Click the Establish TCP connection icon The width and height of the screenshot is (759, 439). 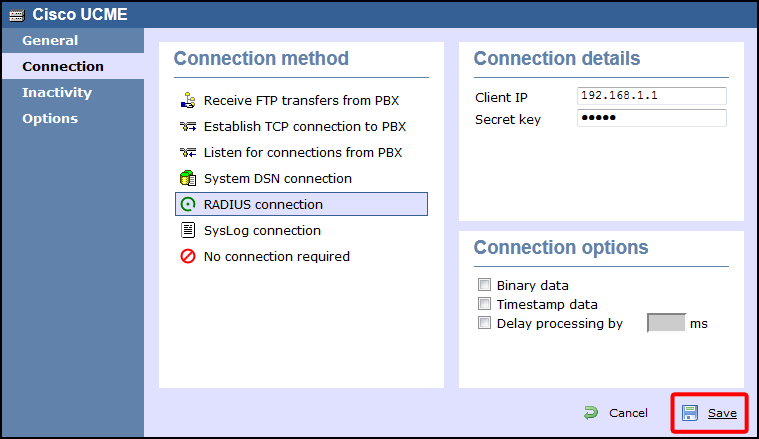pos(188,126)
